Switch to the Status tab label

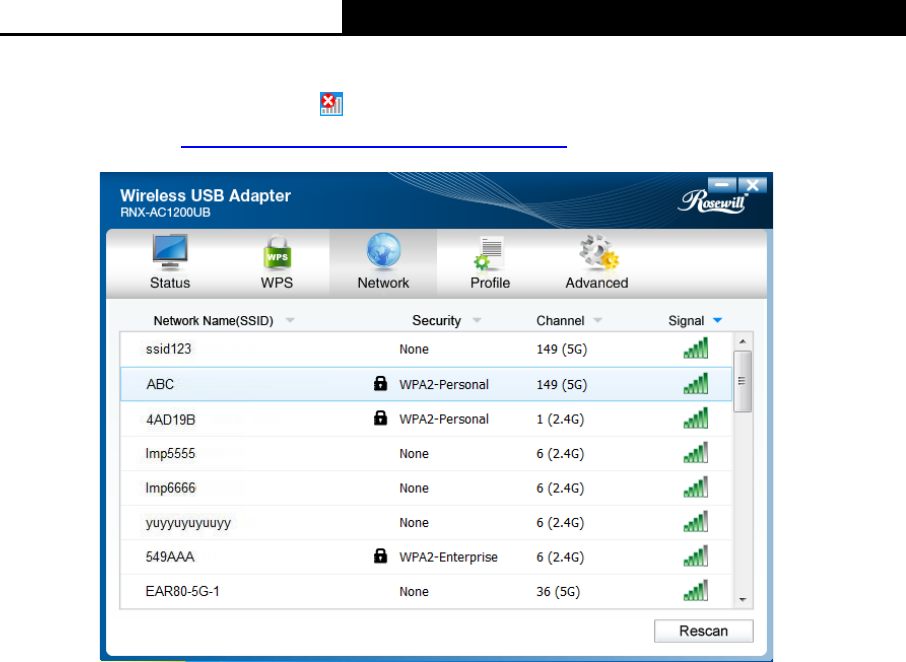pos(170,283)
